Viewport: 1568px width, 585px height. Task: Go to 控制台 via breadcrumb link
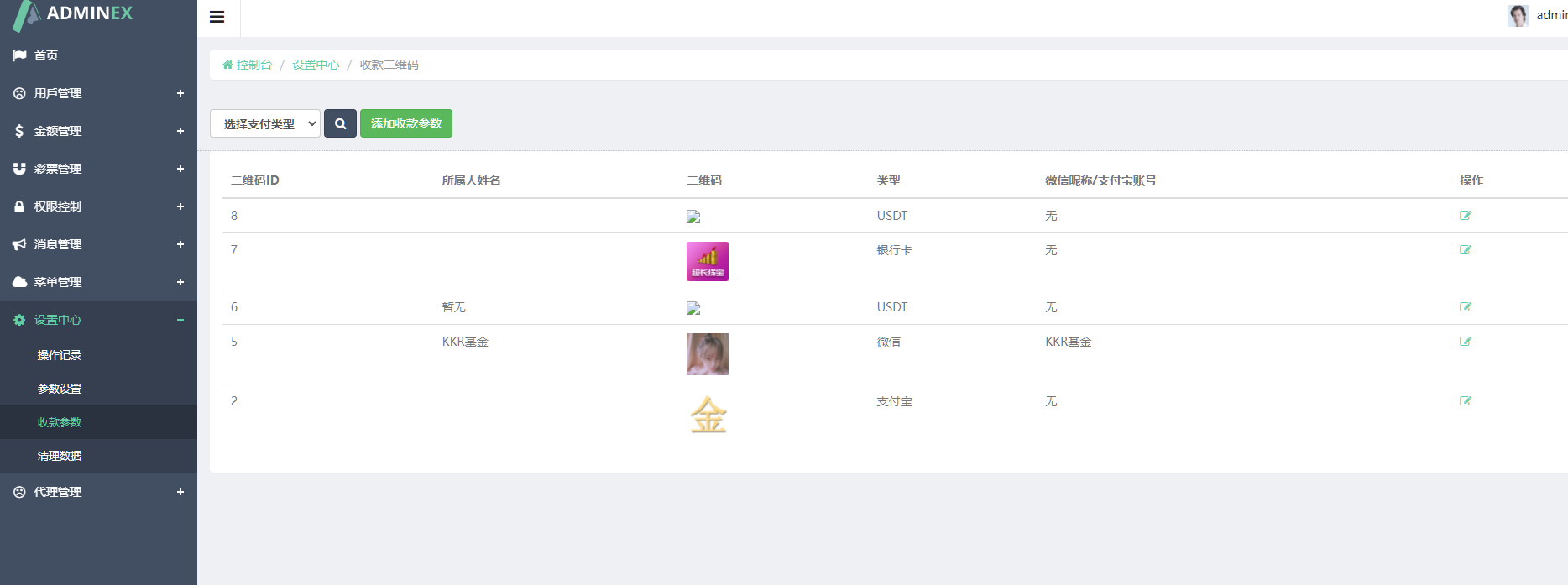[253, 65]
